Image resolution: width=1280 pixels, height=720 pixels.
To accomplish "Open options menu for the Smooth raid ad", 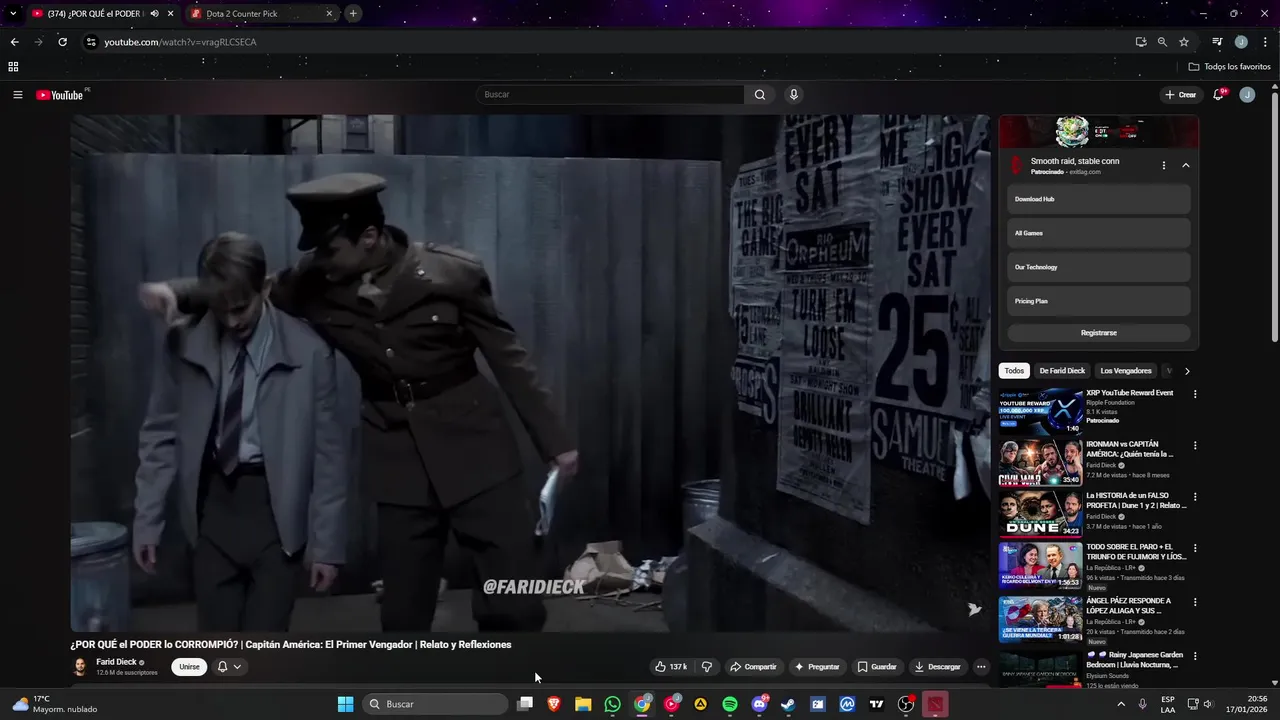I will click(x=1163, y=166).
